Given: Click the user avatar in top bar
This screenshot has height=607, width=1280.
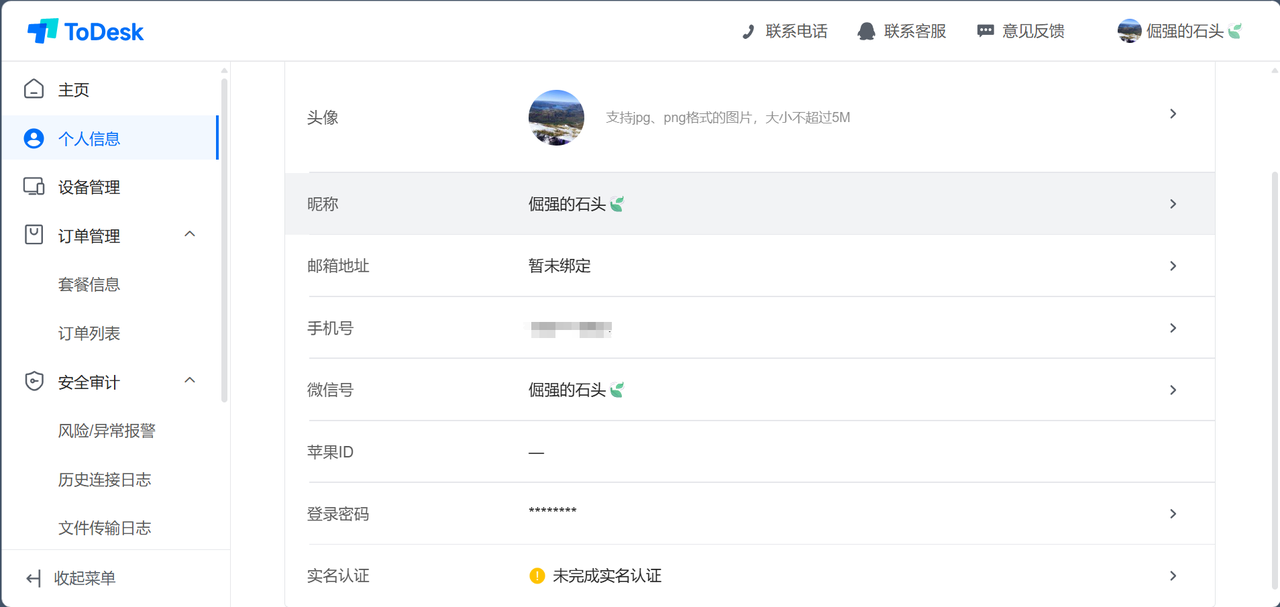Looking at the screenshot, I should pyautogui.click(x=1129, y=31).
